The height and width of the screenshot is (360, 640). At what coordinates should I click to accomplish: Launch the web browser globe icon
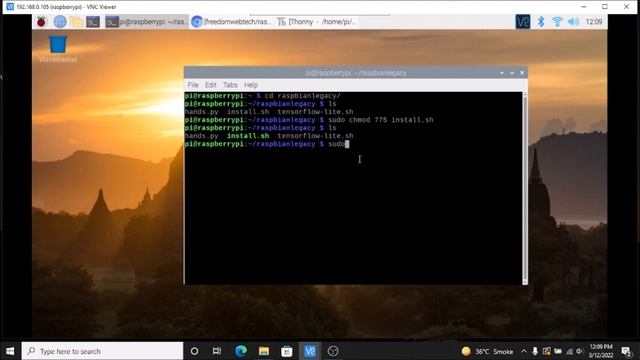60,22
